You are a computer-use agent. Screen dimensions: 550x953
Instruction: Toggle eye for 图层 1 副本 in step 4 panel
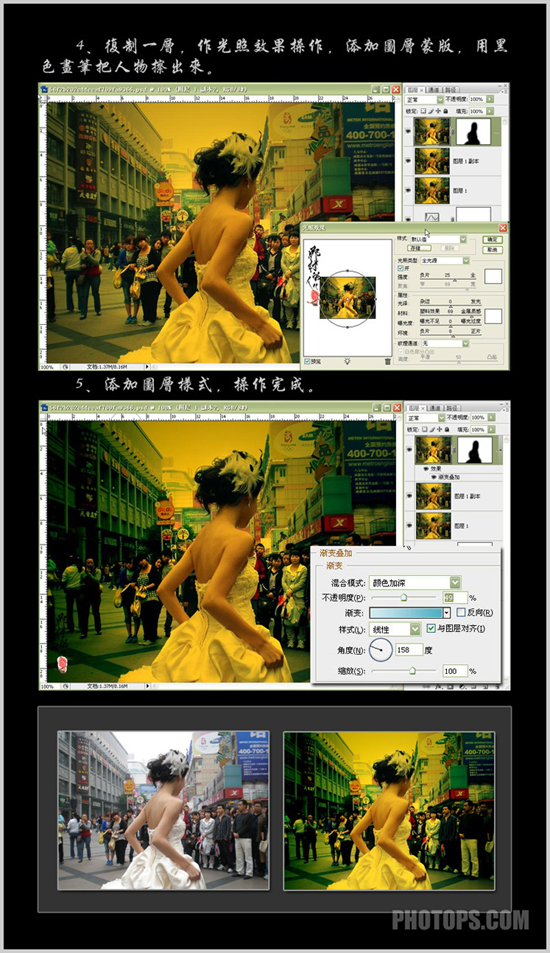[408, 160]
